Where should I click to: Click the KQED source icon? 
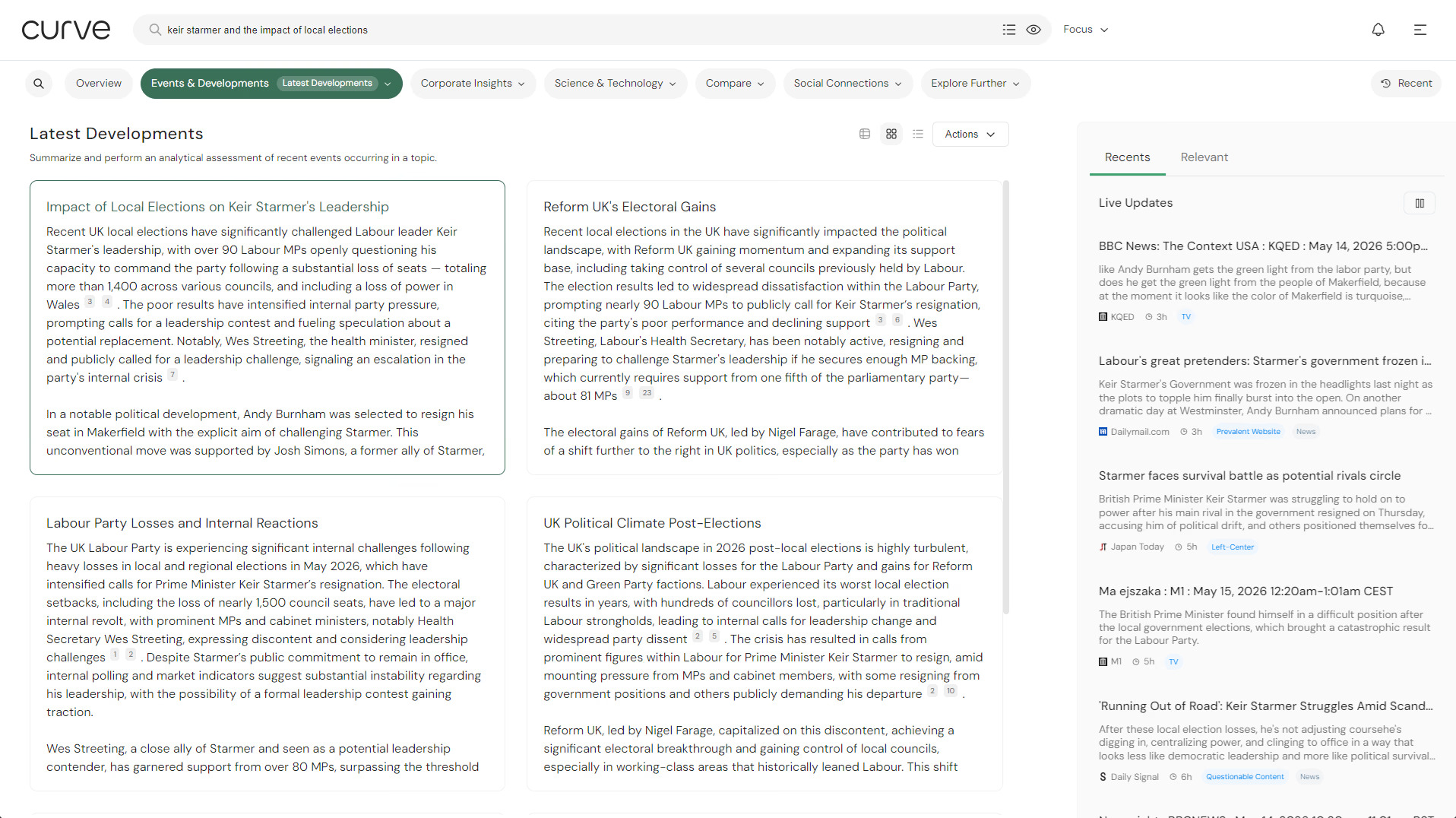(x=1103, y=317)
